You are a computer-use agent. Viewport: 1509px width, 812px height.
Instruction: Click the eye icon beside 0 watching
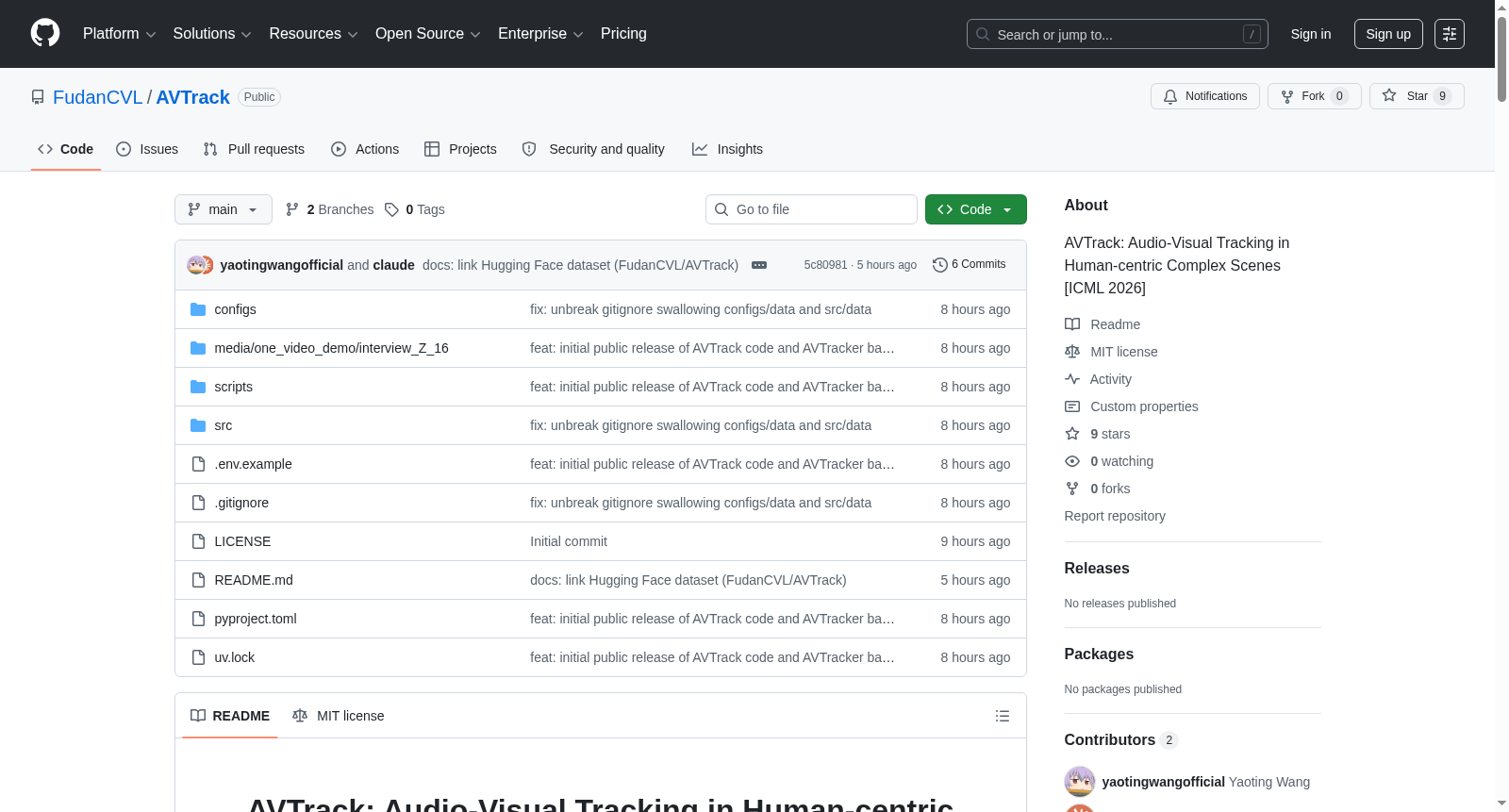pos(1072,461)
